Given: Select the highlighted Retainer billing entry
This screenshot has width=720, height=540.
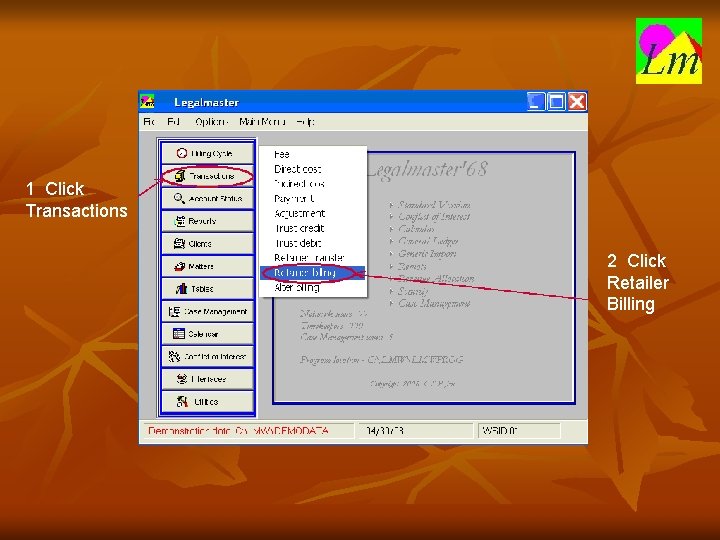Looking at the screenshot, I should pos(312,273).
